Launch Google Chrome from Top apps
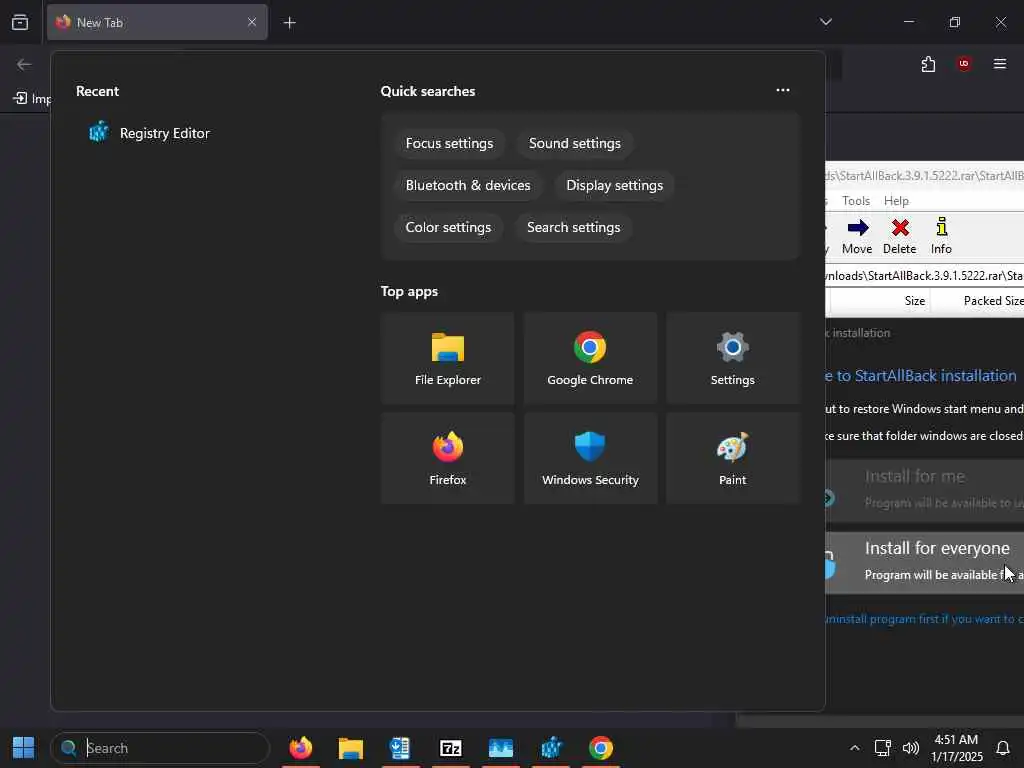The height and width of the screenshot is (768, 1024). (590, 358)
